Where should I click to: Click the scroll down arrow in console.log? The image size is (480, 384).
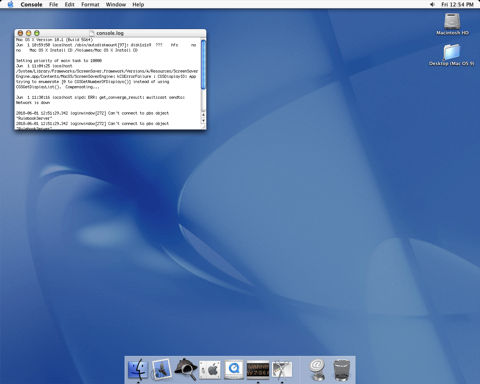click(203, 121)
